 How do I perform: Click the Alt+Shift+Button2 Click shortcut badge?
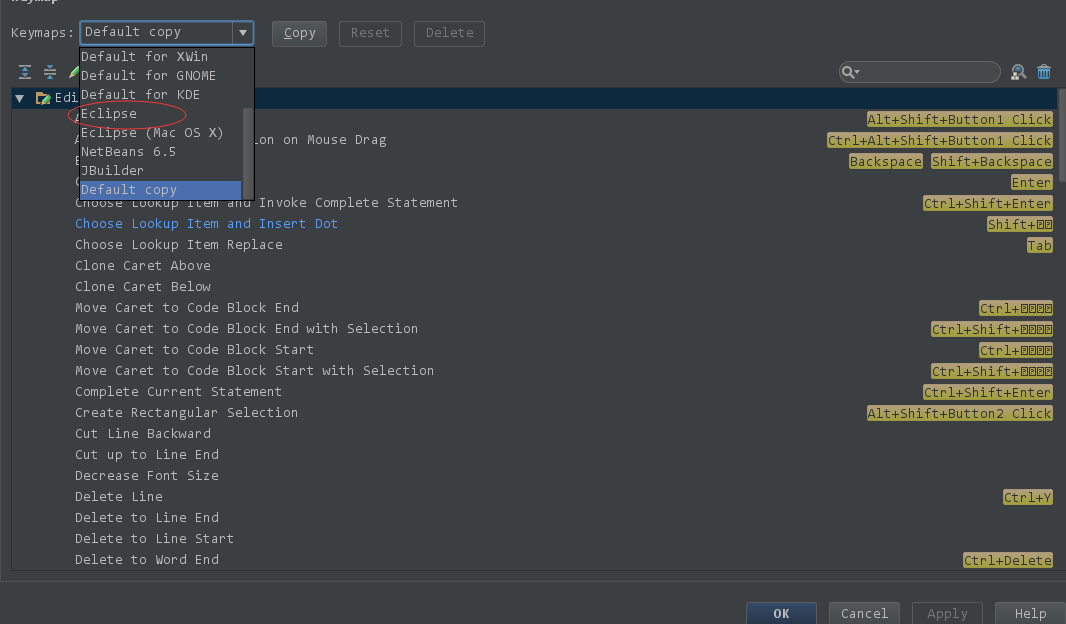point(959,414)
